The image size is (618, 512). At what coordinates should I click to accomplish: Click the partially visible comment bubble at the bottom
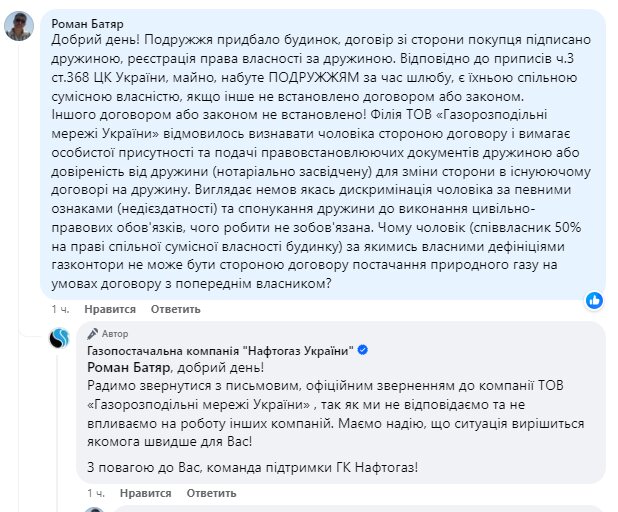350,509
